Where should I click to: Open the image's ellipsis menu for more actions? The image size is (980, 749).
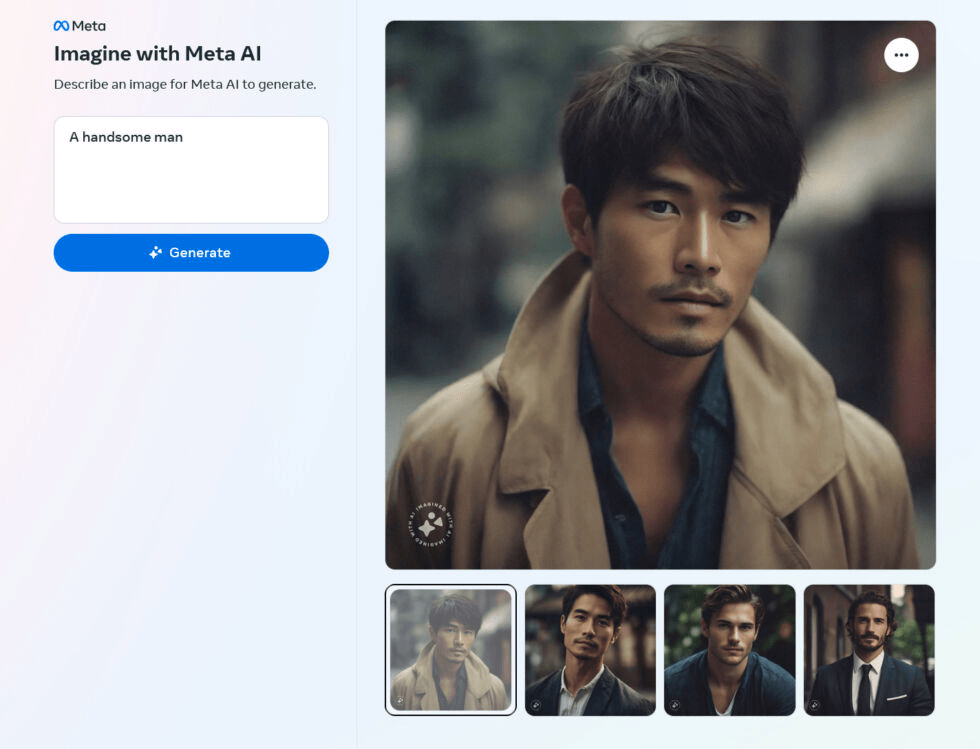point(901,55)
